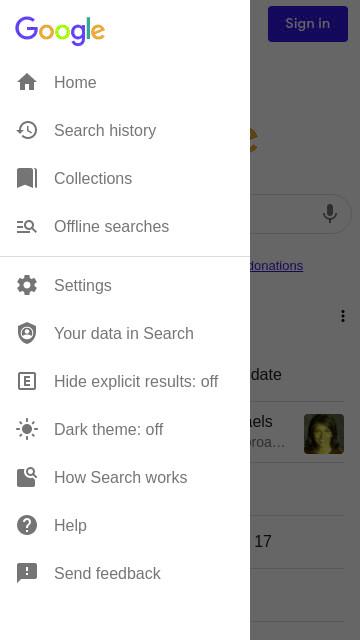Open the Search history clock icon
Viewport: 360px width, 640px height.
coord(27,130)
